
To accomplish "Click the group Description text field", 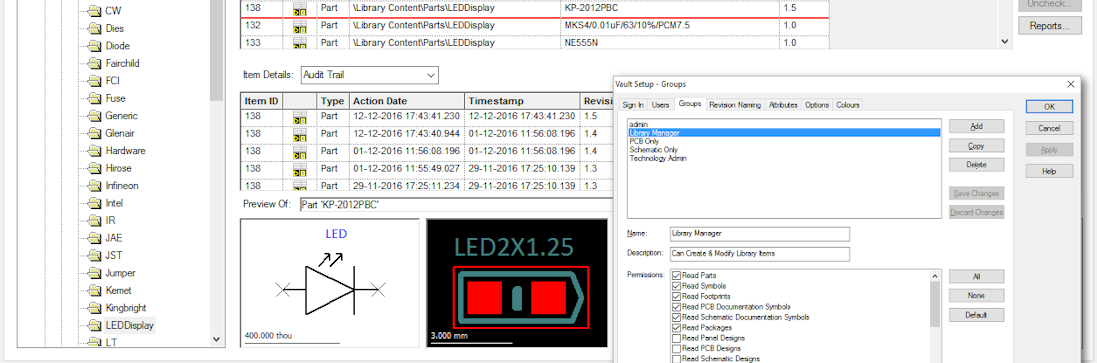I will 759,253.
